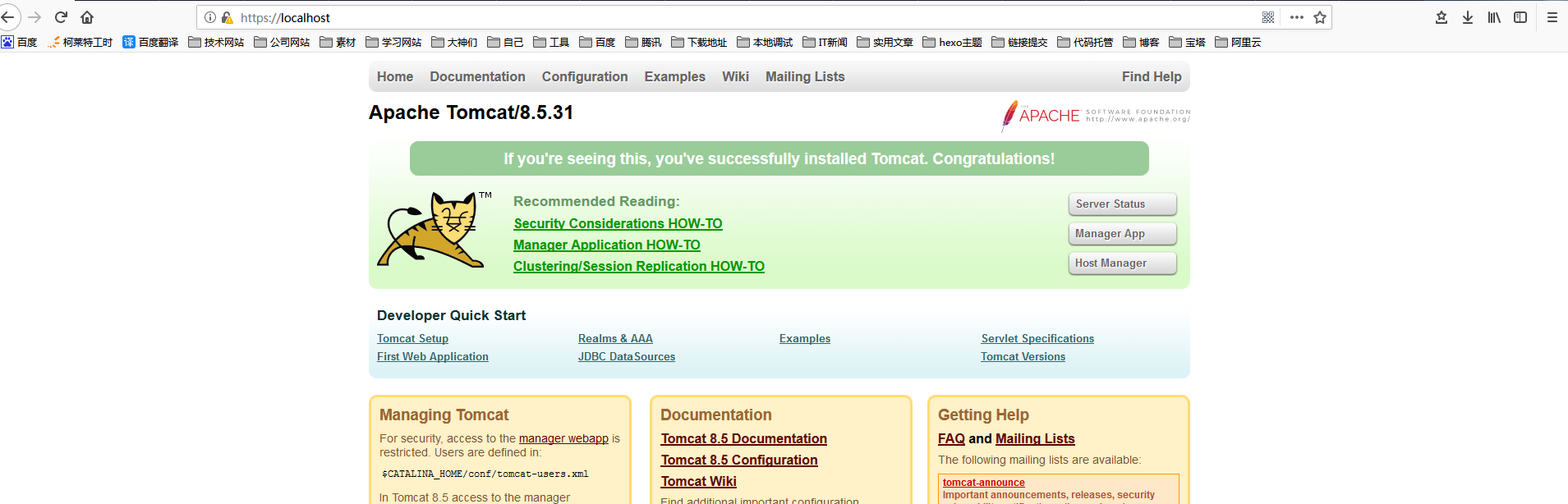1568x504 pixels.
Task: Open the IT新闻 bookmark folder
Action: point(825,42)
